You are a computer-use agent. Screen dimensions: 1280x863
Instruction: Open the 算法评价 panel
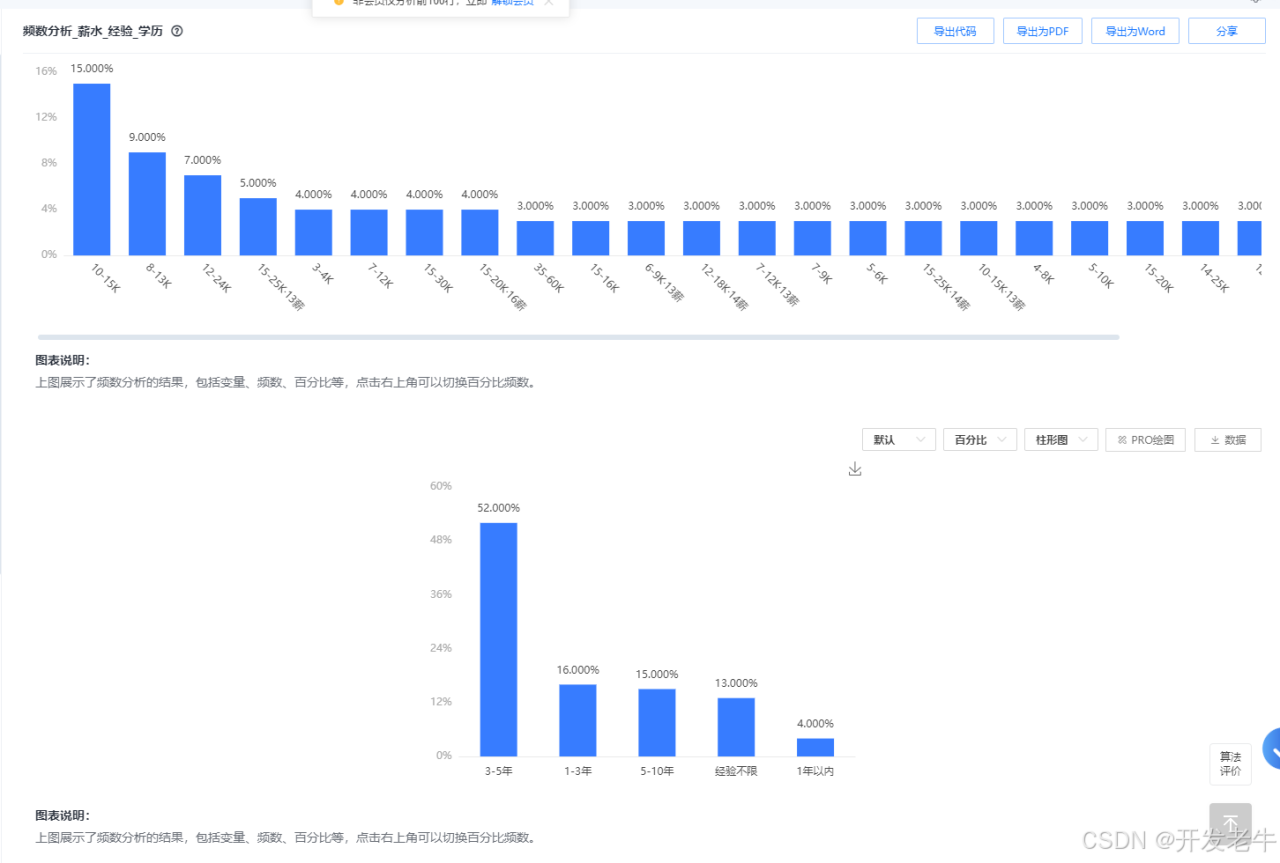[x=1230, y=764]
